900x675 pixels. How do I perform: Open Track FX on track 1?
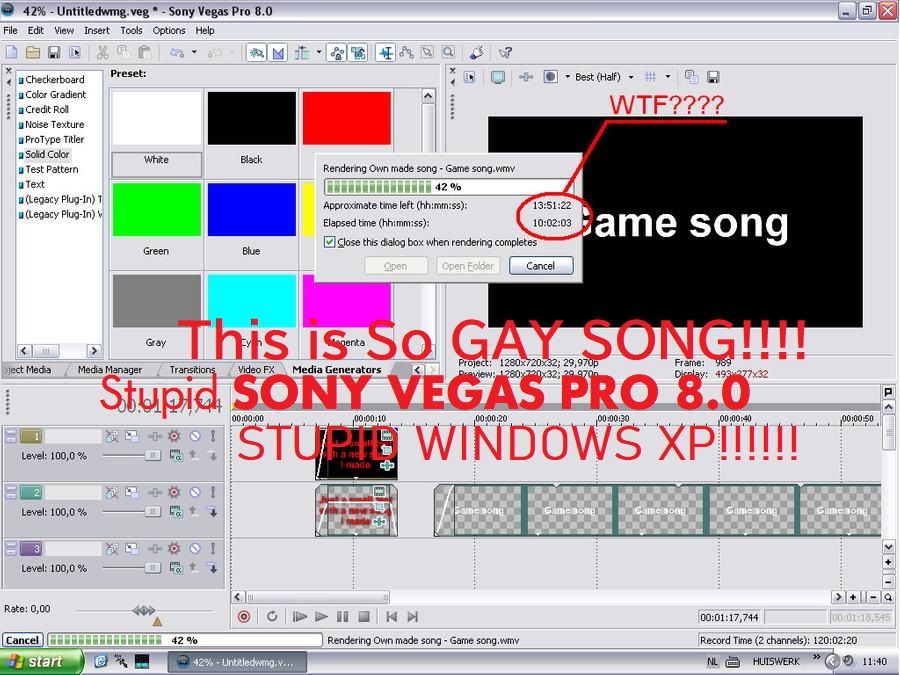click(155, 436)
